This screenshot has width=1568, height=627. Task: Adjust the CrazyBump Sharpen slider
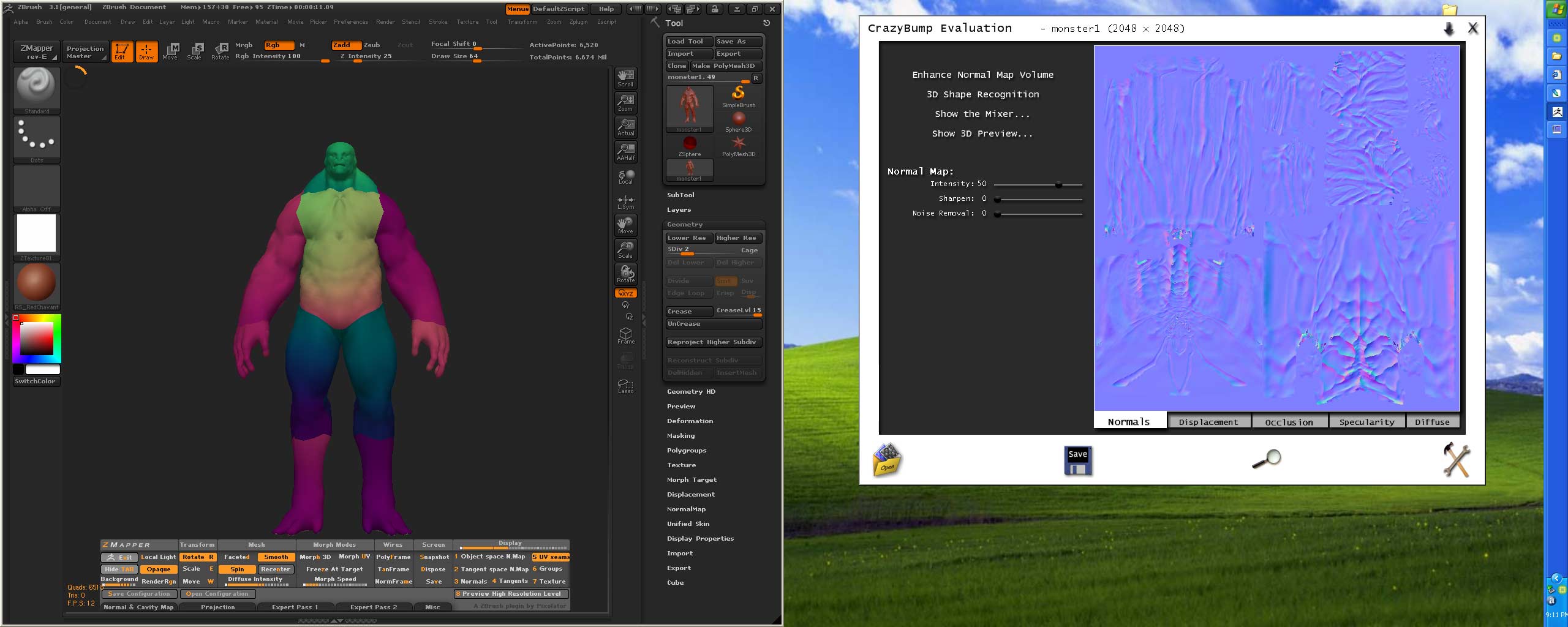point(1038,199)
